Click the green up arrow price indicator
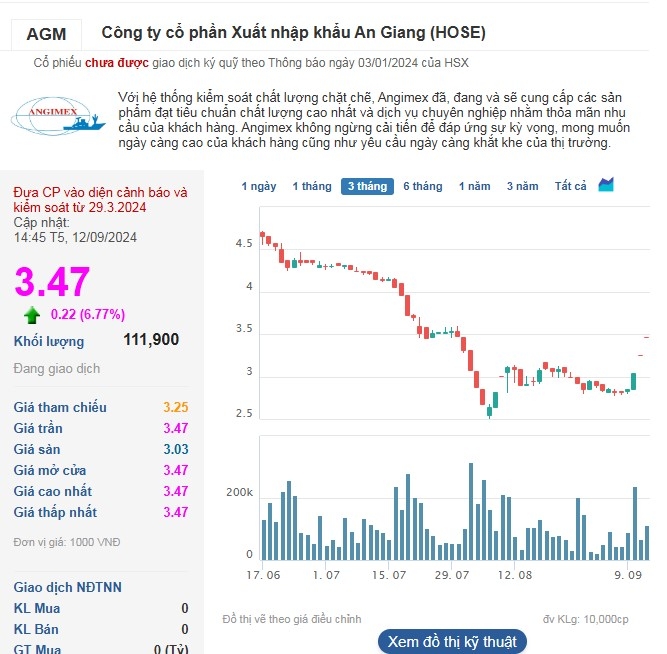This screenshot has width=667, height=654. (32, 315)
